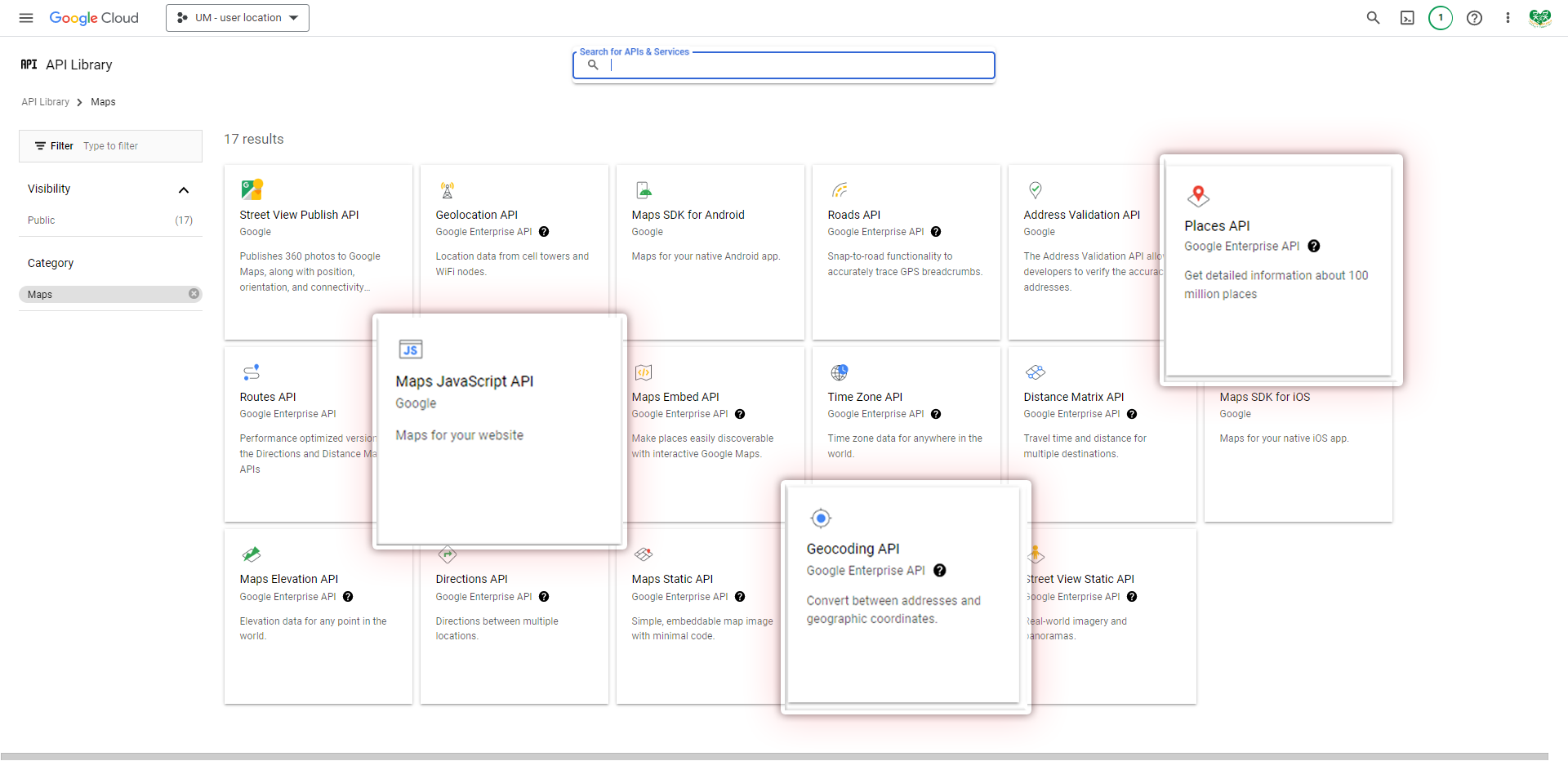This screenshot has height=761, width=1568.
Task: Click the Maps Static API icon
Action: click(644, 554)
